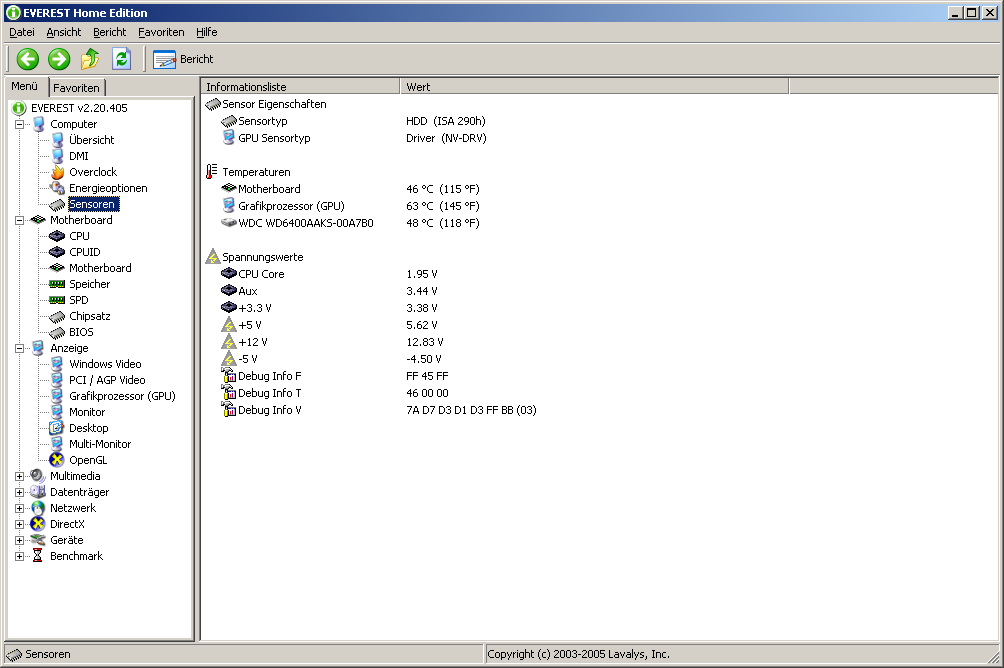Open the Bericht menu
Viewport: 1004px width, 668px height.
(x=109, y=32)
